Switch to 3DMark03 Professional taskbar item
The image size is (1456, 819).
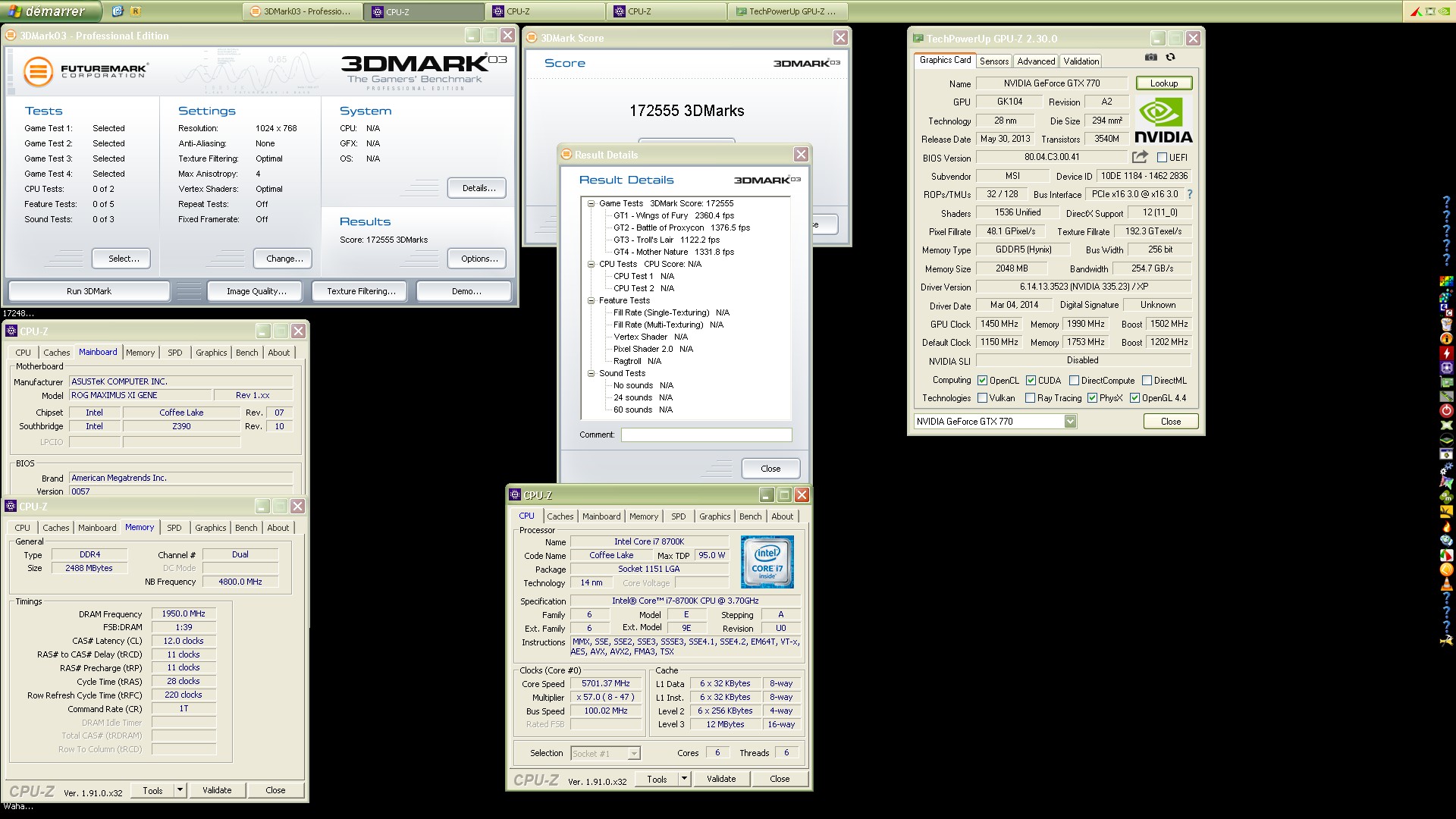pos(302,11)
